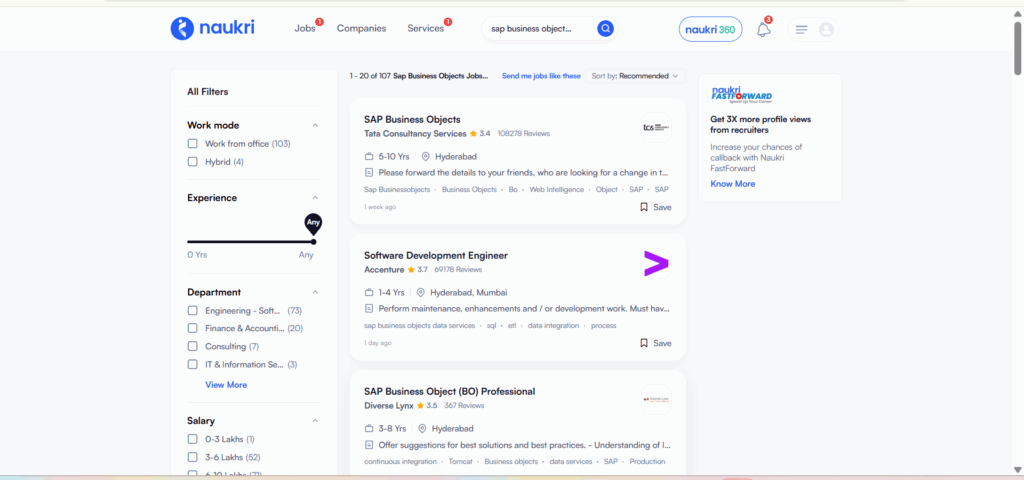Run search with the magnifier button

(605, 29)
